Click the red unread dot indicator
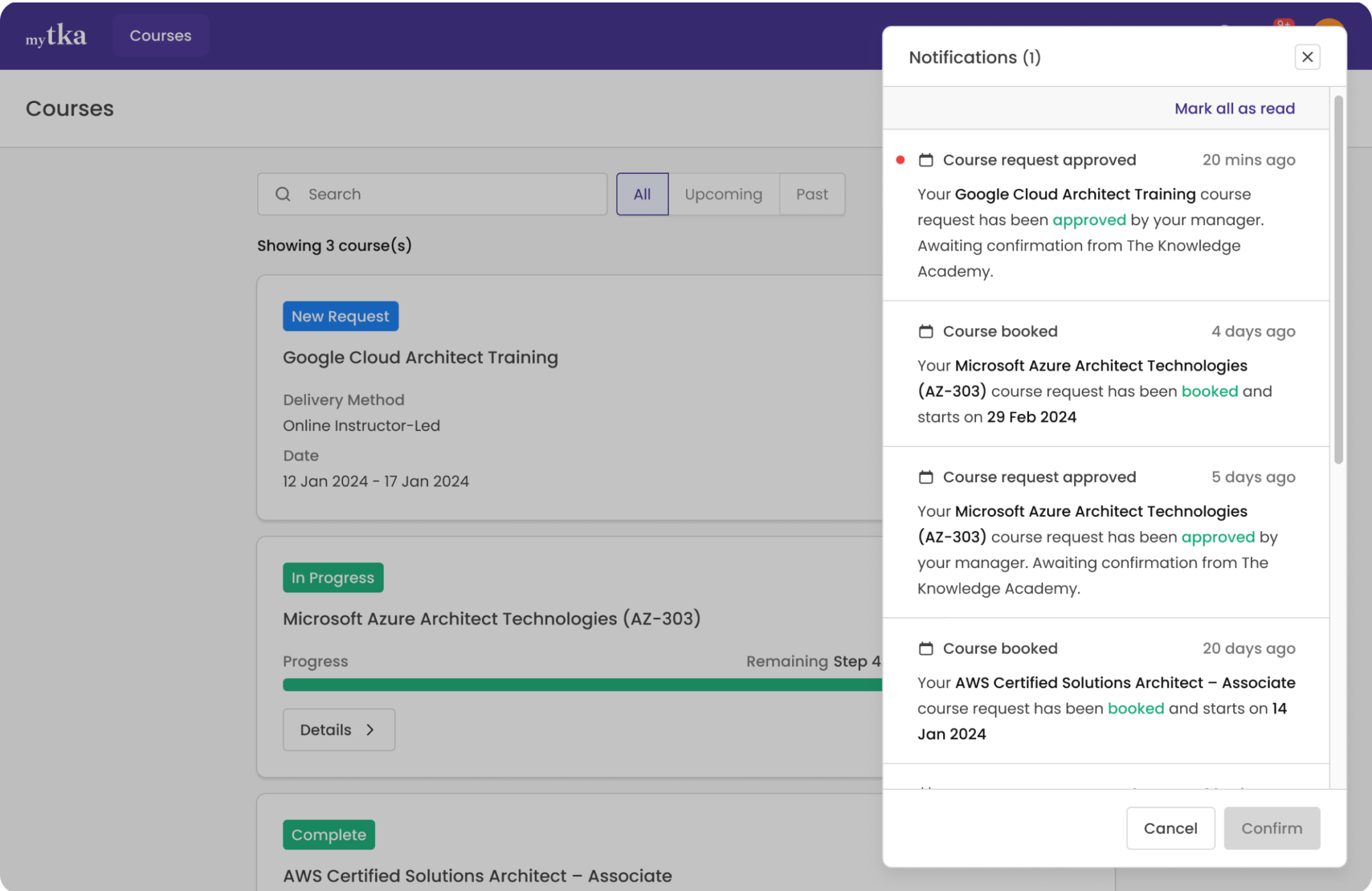 [x=900, y=160]
